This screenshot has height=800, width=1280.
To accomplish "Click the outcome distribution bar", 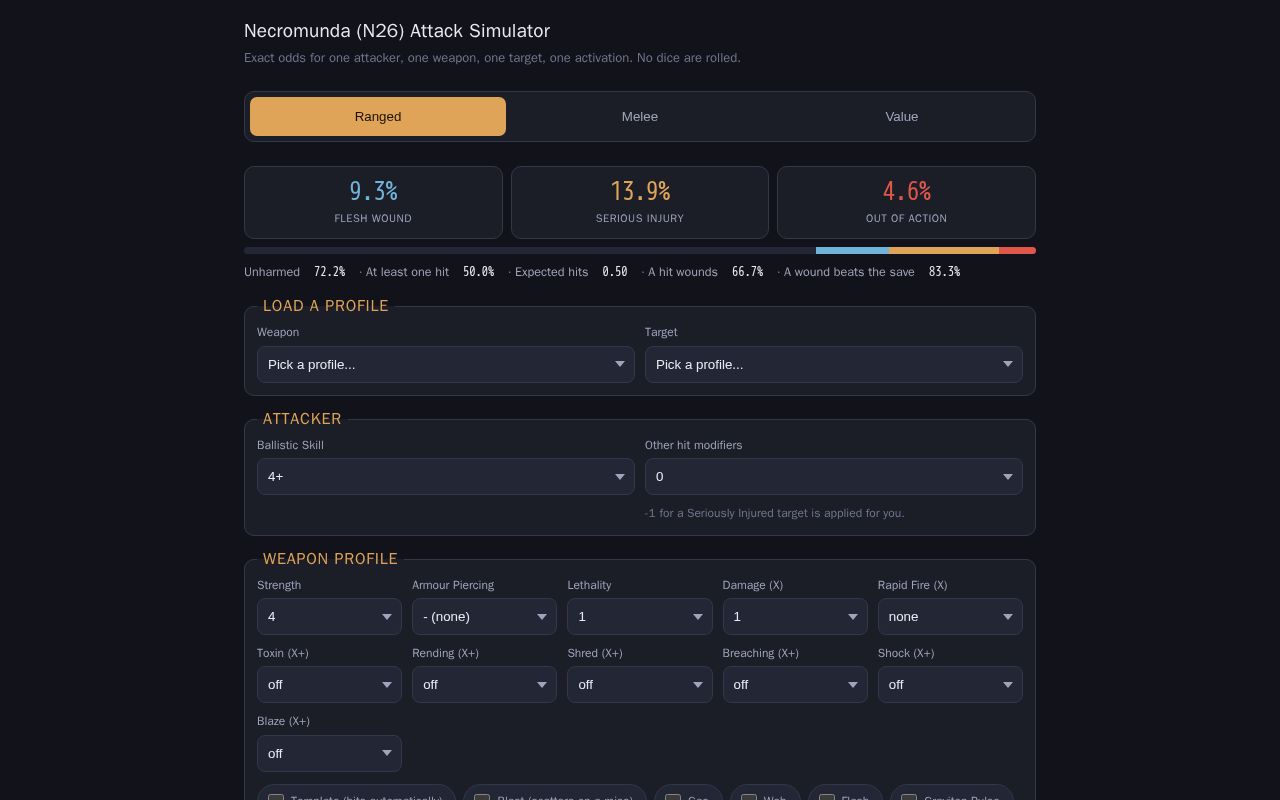I will pos(640,250).
